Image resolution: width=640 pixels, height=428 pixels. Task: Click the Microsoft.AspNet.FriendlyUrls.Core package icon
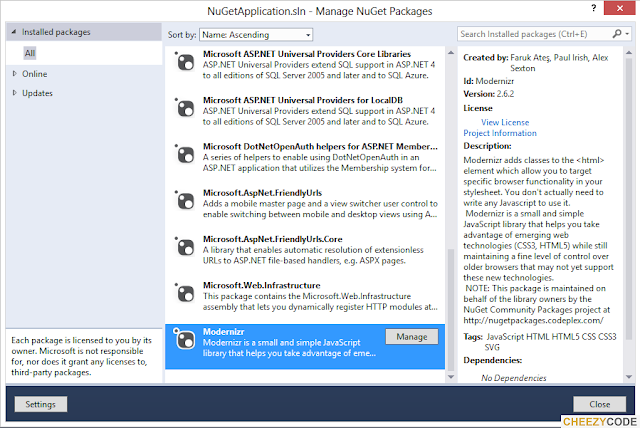[x=185, y=247]
